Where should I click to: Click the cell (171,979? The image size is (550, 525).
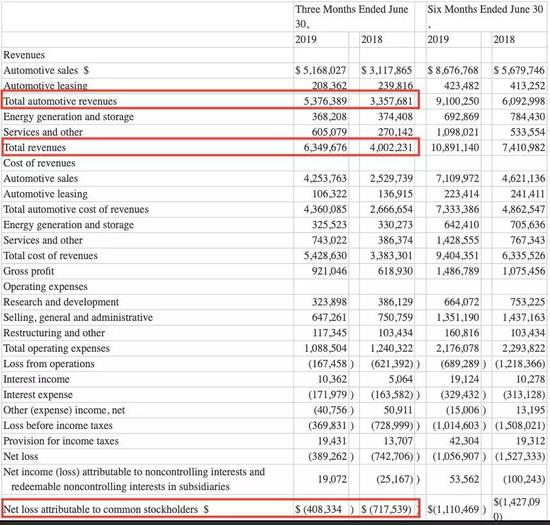point(328,395)
